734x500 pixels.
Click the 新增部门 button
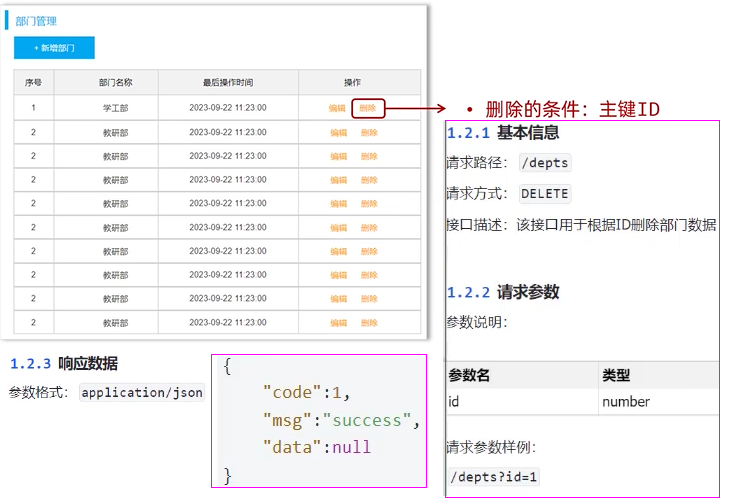coord(54,47)
